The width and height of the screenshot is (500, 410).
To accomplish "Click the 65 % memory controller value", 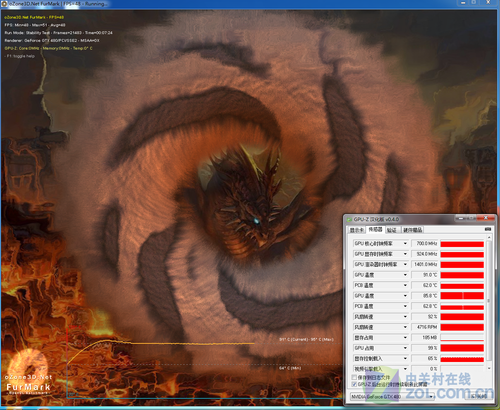I will tap(425, 359).
